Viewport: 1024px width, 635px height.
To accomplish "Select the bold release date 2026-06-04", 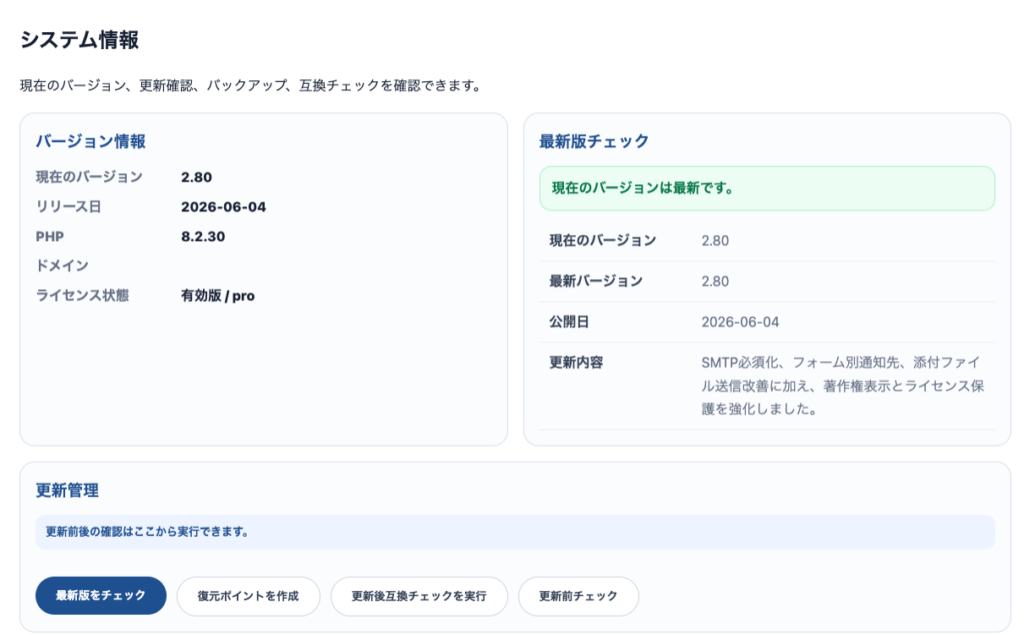I will [x=223, y=207].
